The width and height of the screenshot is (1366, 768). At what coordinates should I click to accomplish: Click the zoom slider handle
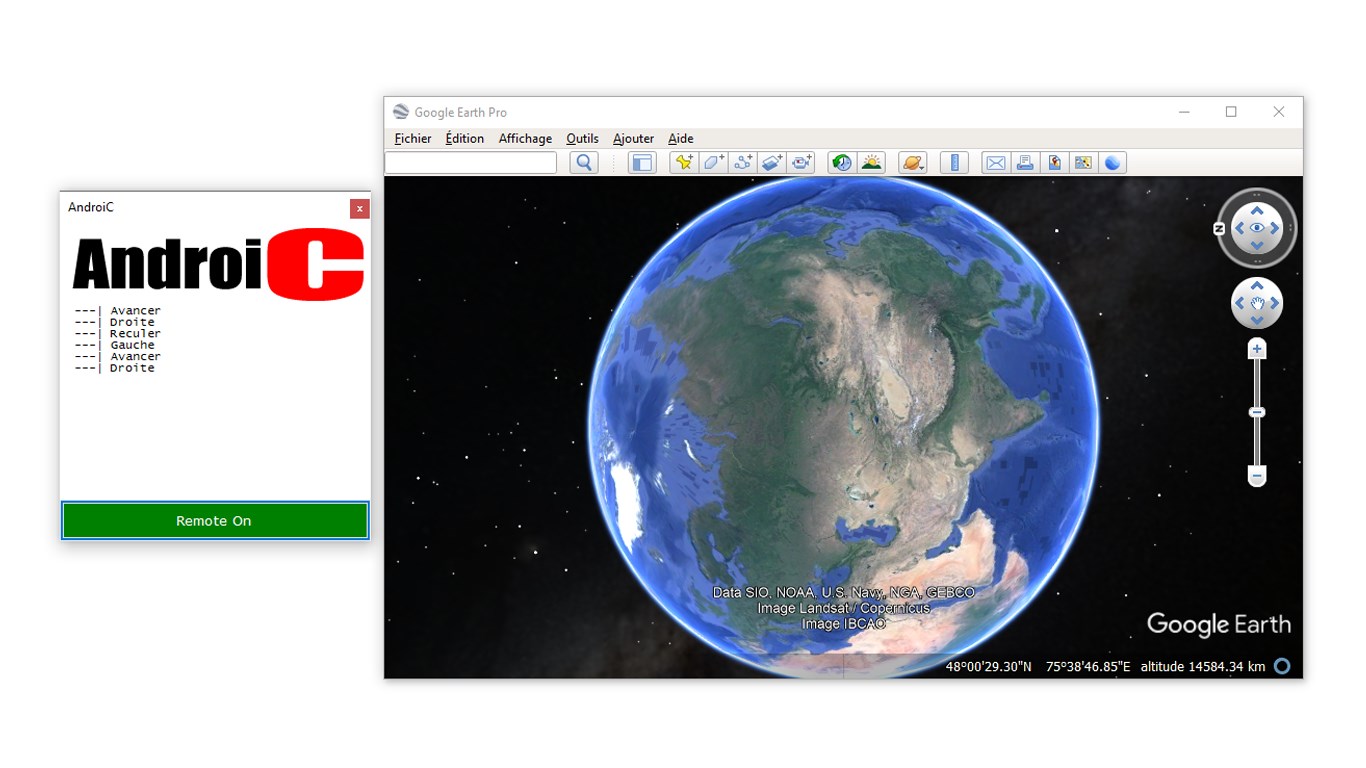pos(1257,412)
